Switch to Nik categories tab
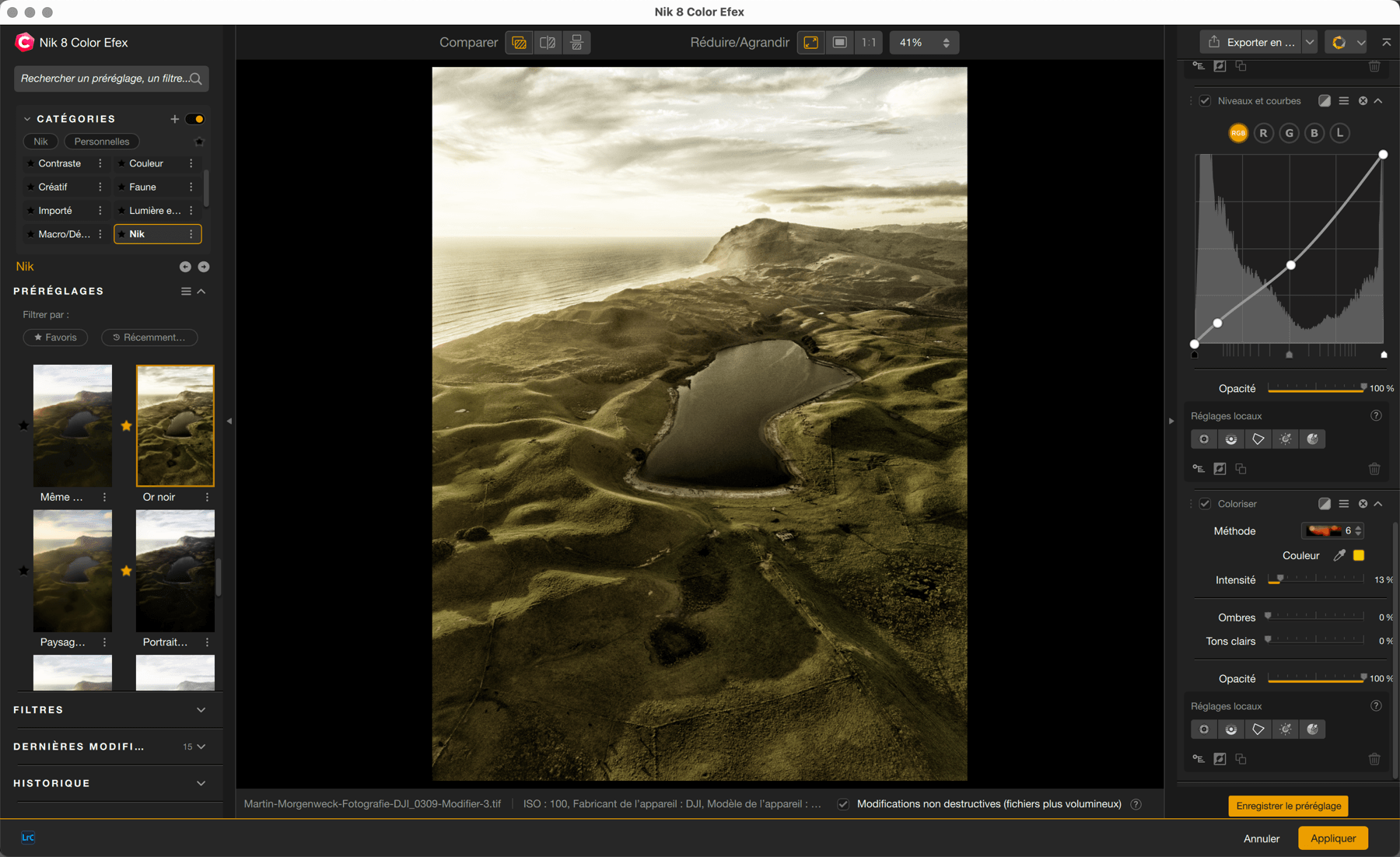Viewport: 1400px width, 857px height. pos(40,142)
